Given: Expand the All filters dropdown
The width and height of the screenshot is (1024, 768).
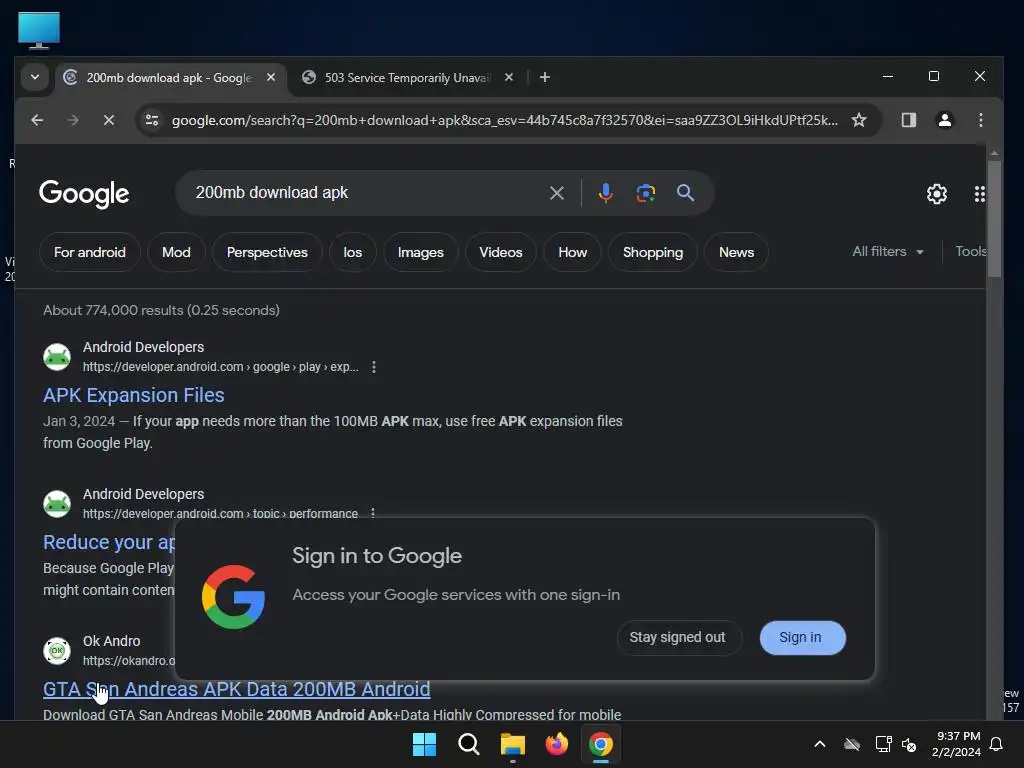Looking at the screenshot, I should (888, 251).
